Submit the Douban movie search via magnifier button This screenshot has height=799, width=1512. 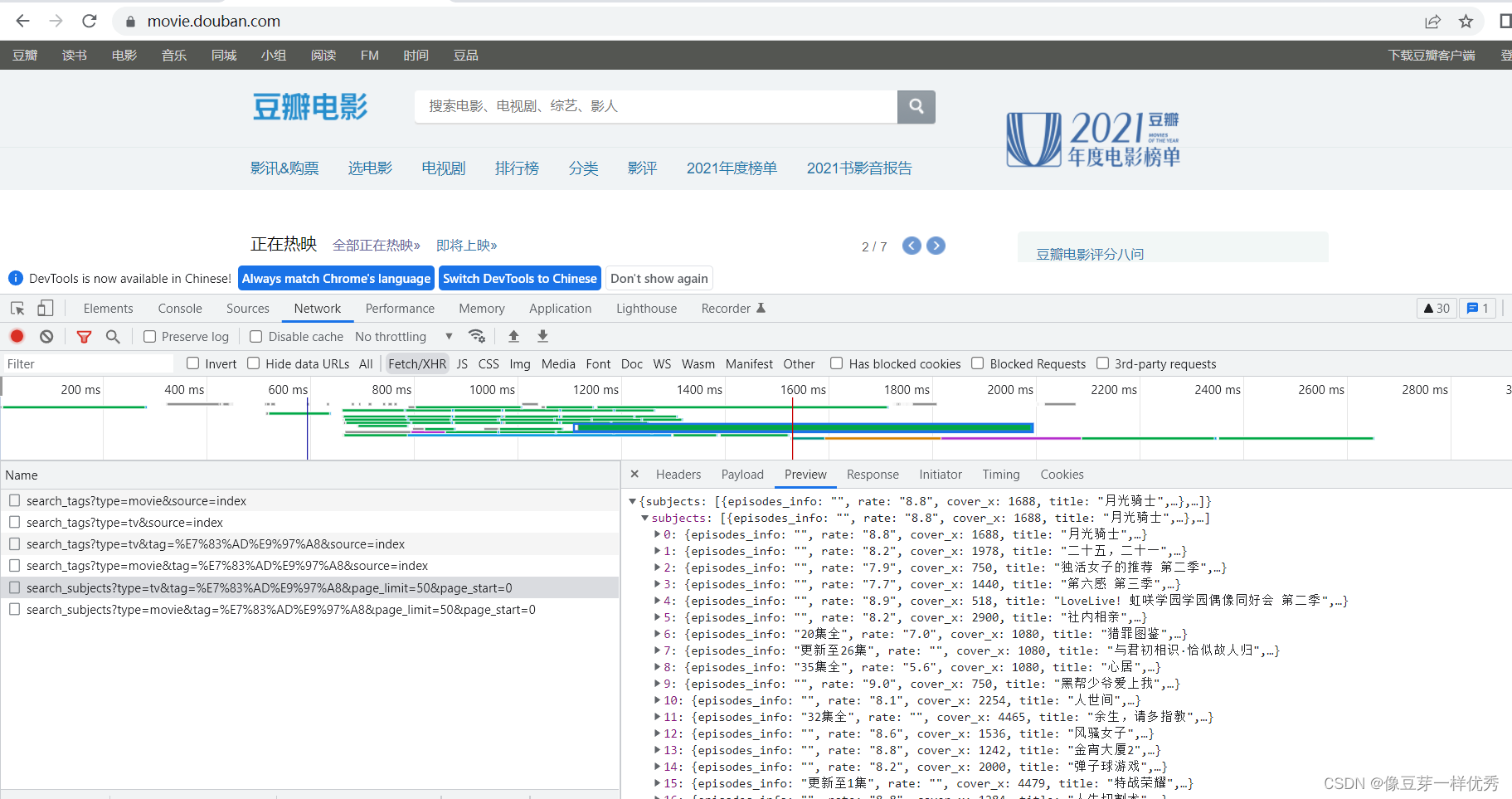916,107
